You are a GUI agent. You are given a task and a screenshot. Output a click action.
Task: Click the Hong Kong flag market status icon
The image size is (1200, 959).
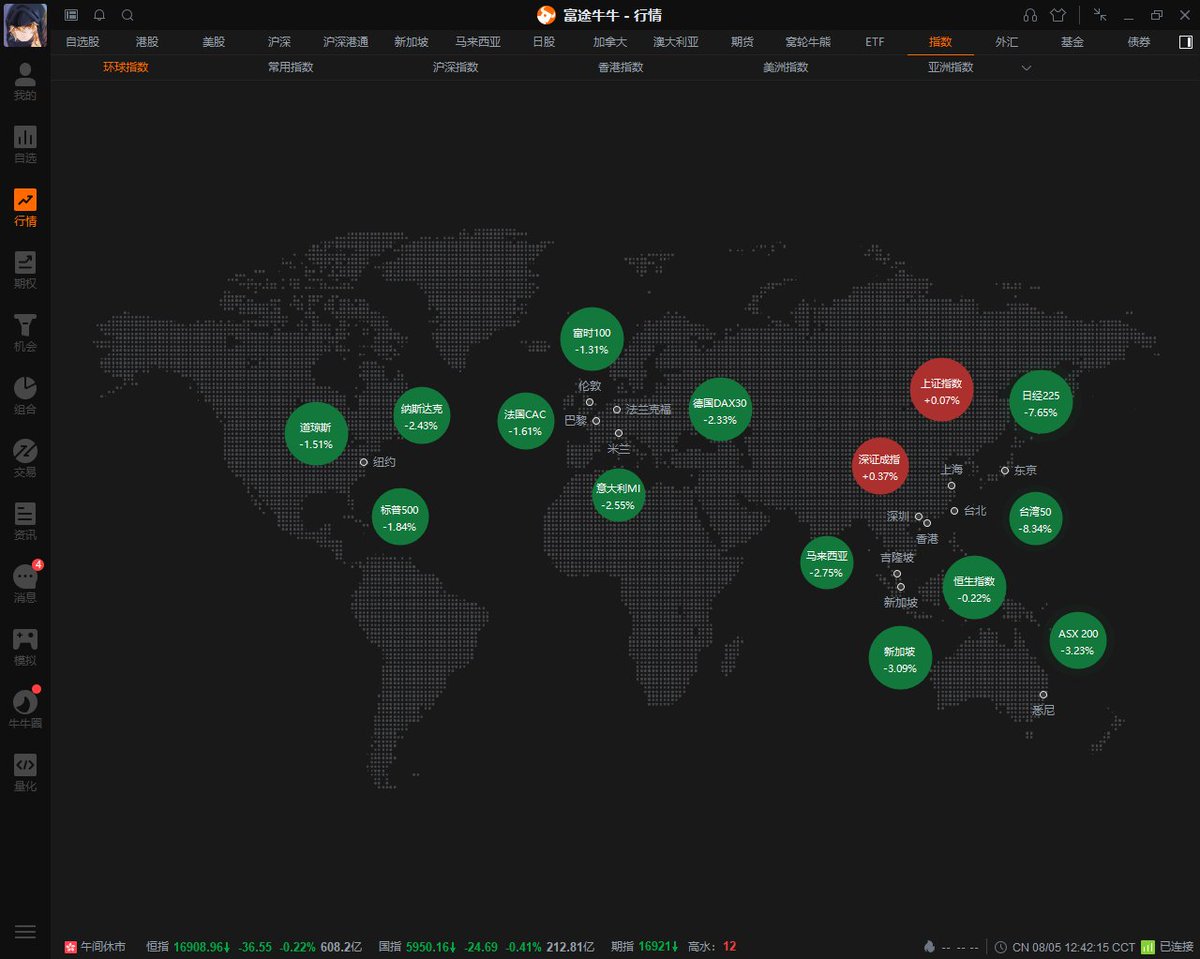tap(70, 946)
